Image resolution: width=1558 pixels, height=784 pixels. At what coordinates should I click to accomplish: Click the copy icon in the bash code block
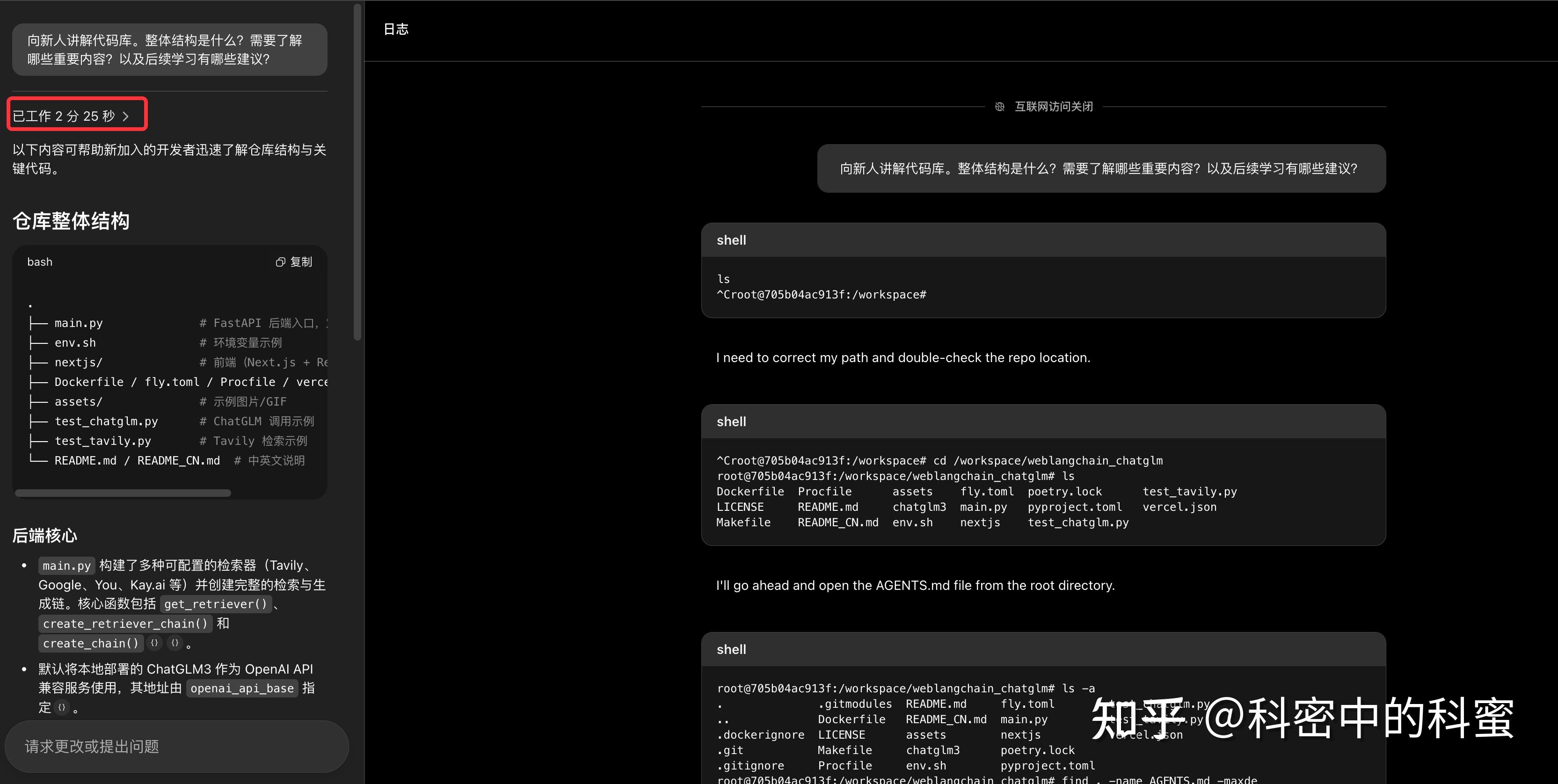click(x=280, y=262)
